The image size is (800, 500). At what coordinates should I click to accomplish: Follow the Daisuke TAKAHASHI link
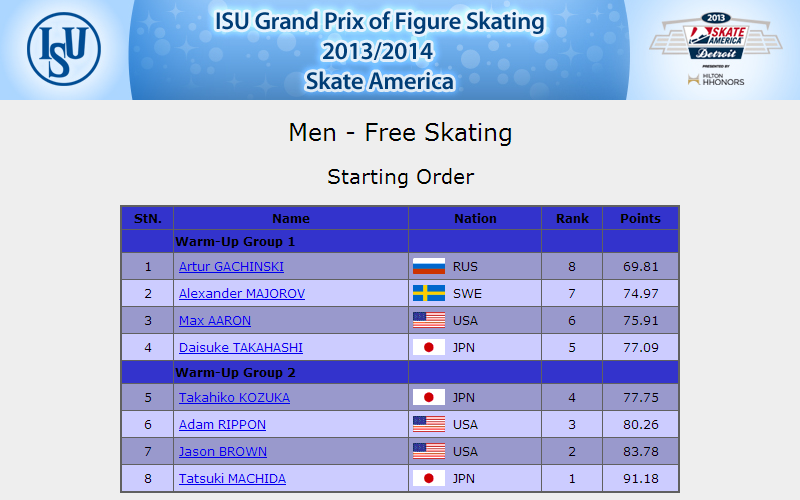click(x=241, y=348)
